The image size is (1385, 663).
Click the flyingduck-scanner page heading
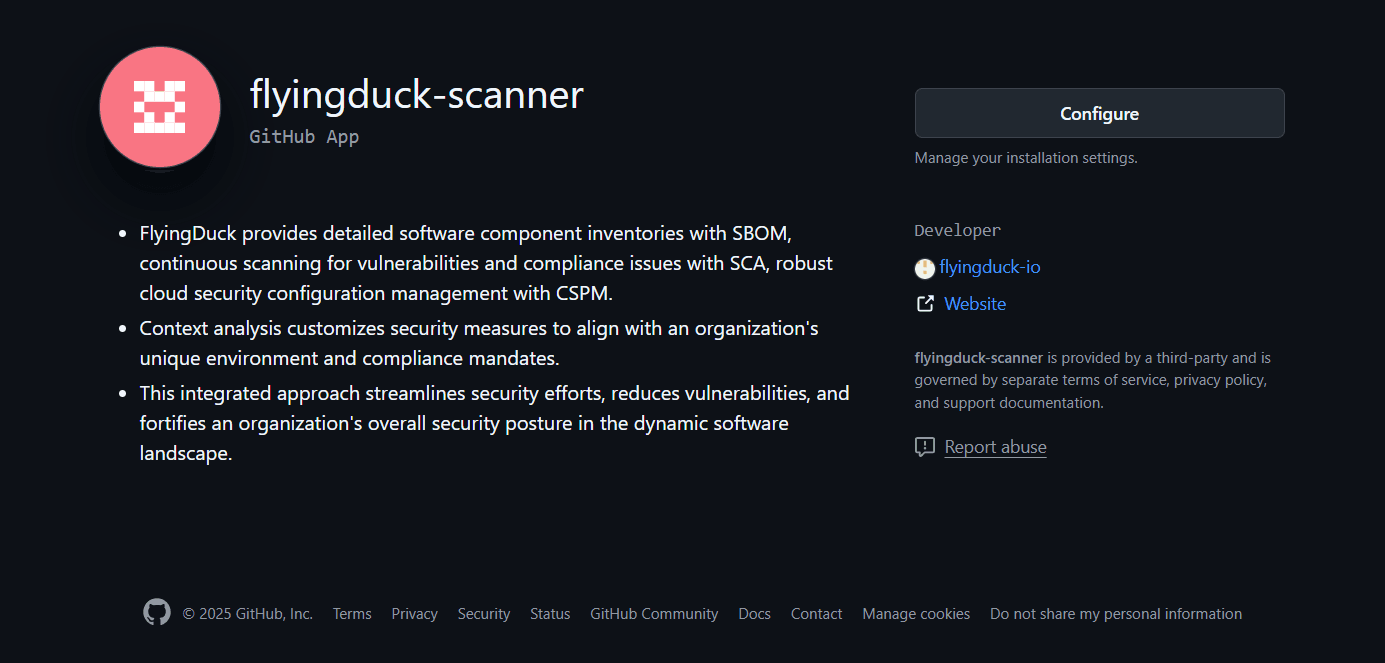(416, 95)
